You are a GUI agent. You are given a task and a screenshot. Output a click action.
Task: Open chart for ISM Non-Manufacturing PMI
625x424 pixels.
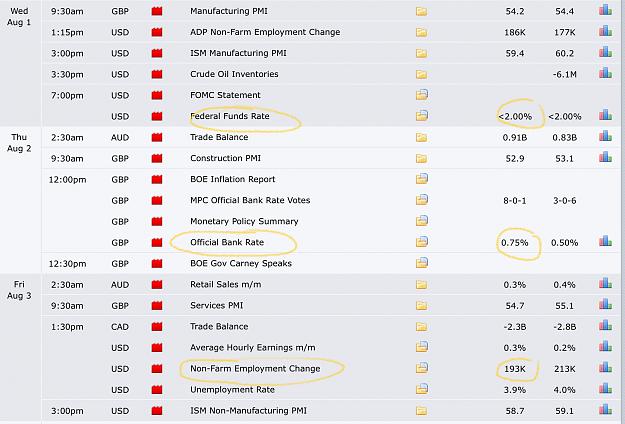[605, 410]
